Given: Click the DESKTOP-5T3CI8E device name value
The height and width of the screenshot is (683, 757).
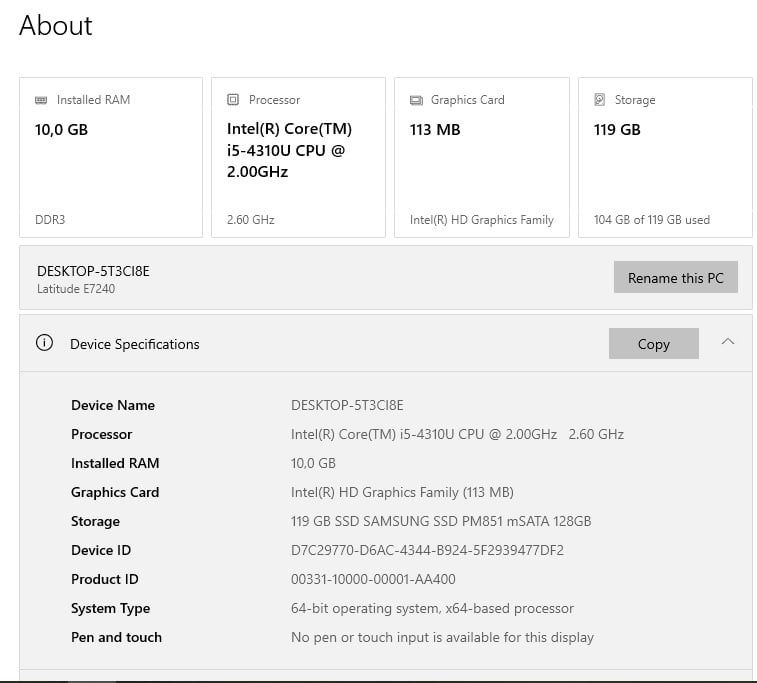Looking at the screenshot, I should [347, 405].
